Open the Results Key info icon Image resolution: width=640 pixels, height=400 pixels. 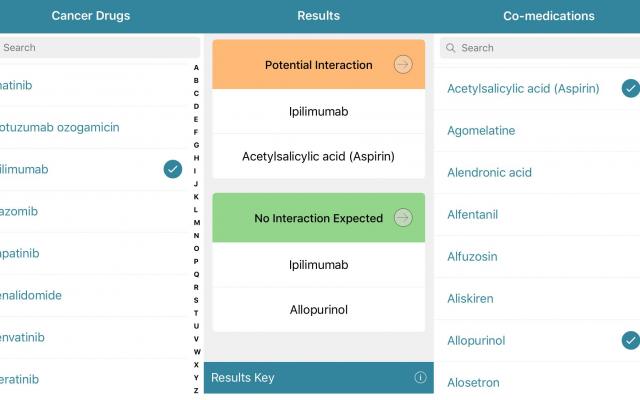coord(420,378)
